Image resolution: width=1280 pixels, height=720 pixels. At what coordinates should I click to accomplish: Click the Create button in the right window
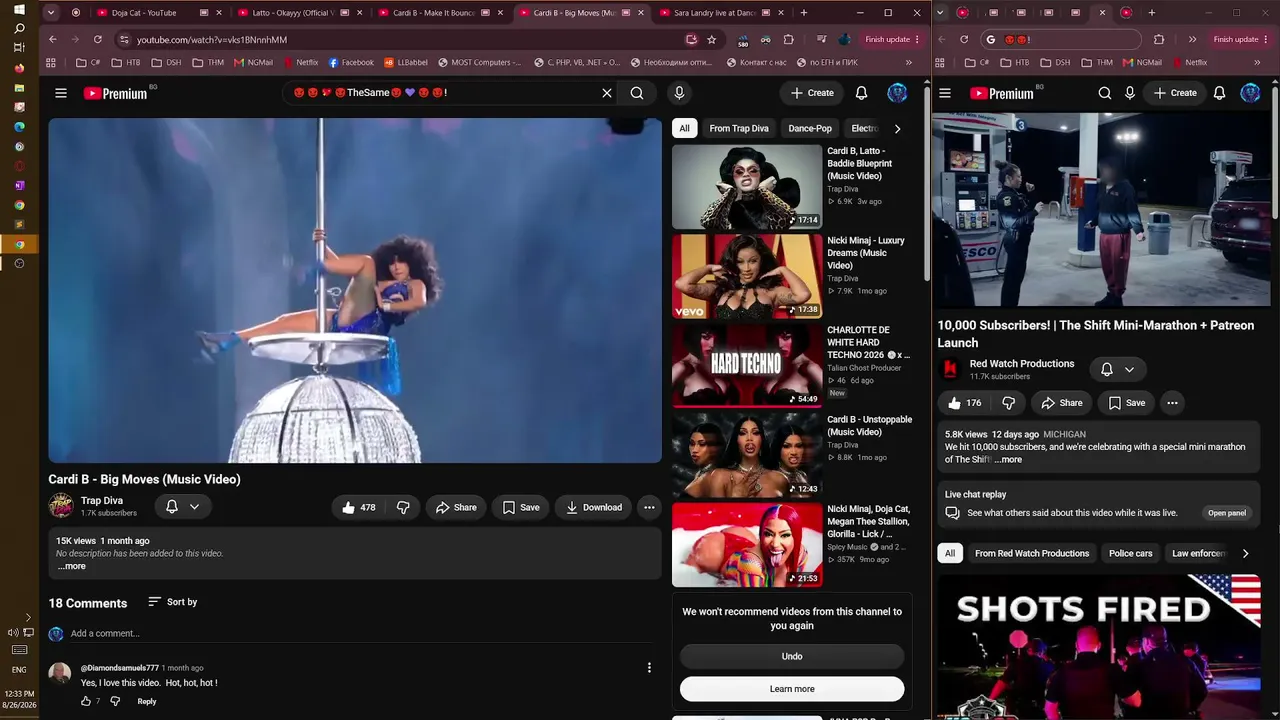coord(1175,93)
